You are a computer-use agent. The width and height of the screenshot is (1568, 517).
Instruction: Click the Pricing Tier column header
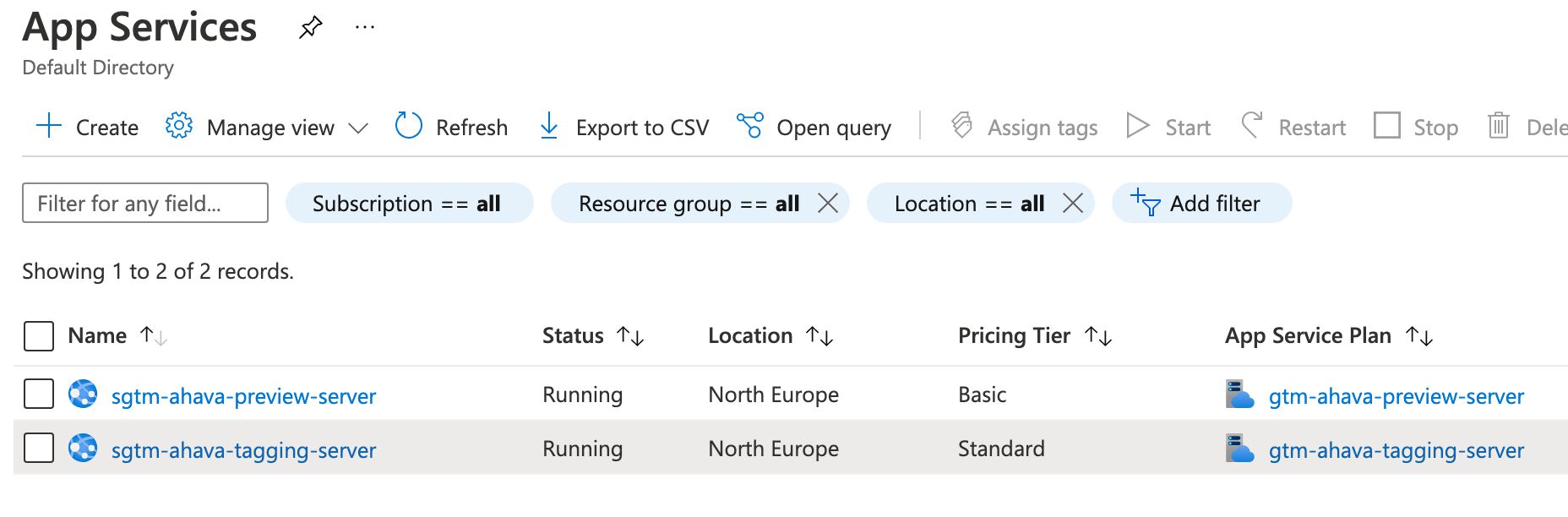point(1014,335)
